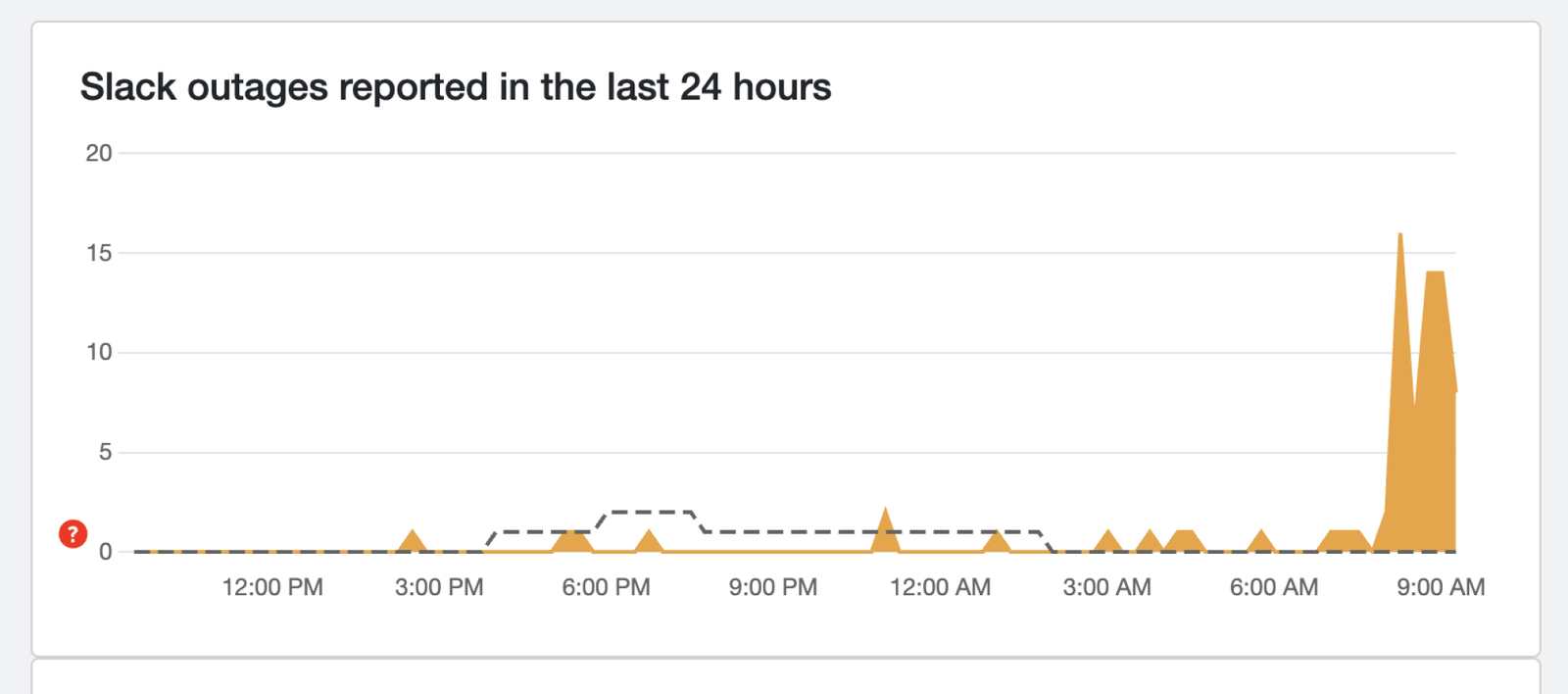Click the small orange spike just before 3:00 PM
This screenshot has width=1568, height=694.
(x=413, y=541)
